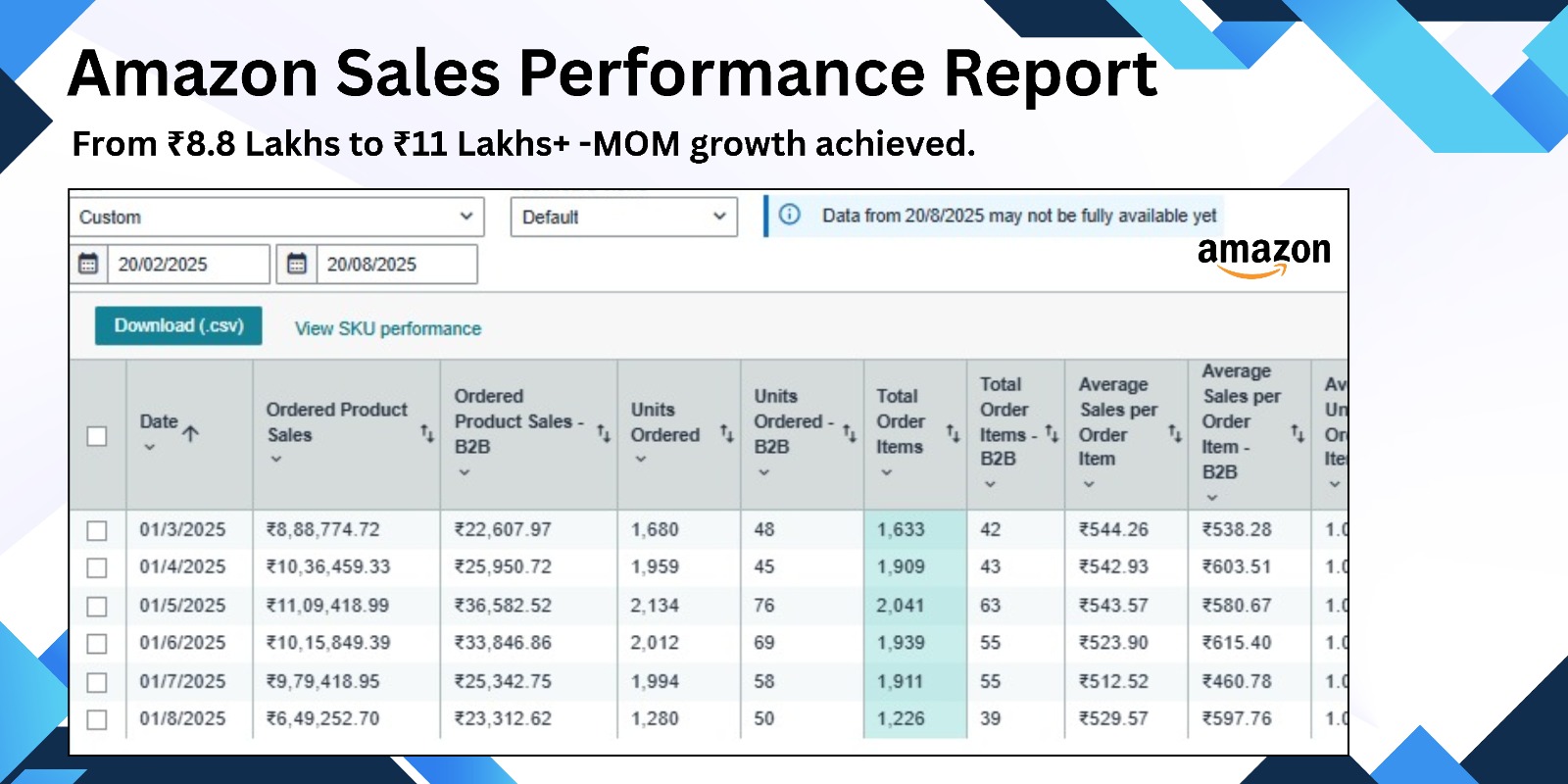The image size is (1568, 784).
Task: Sort by Total Order Items arrows icon
Action: pyautogui.click(x=953, y=432)
